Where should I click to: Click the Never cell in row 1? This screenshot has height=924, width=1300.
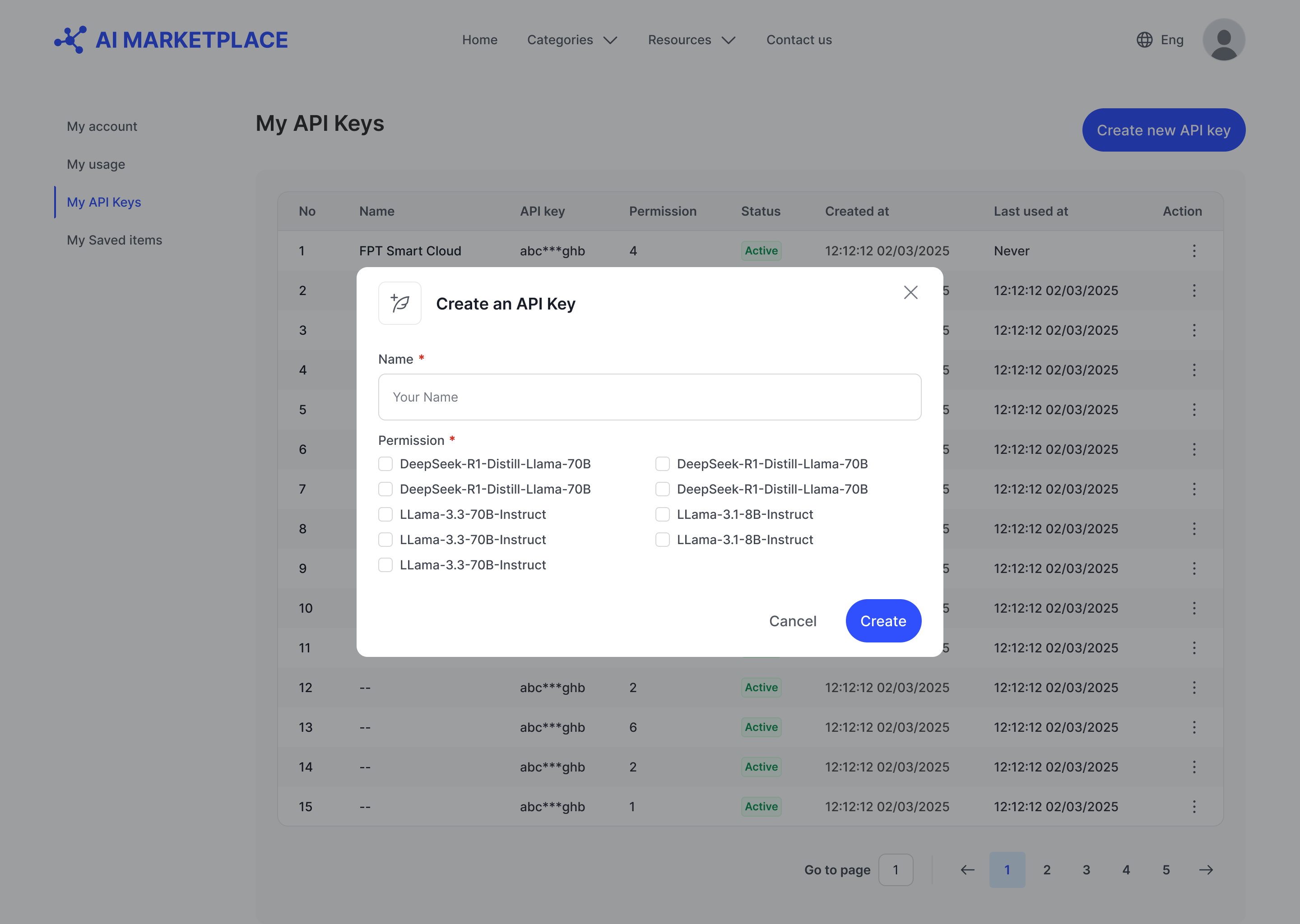tap(1012, 251)
